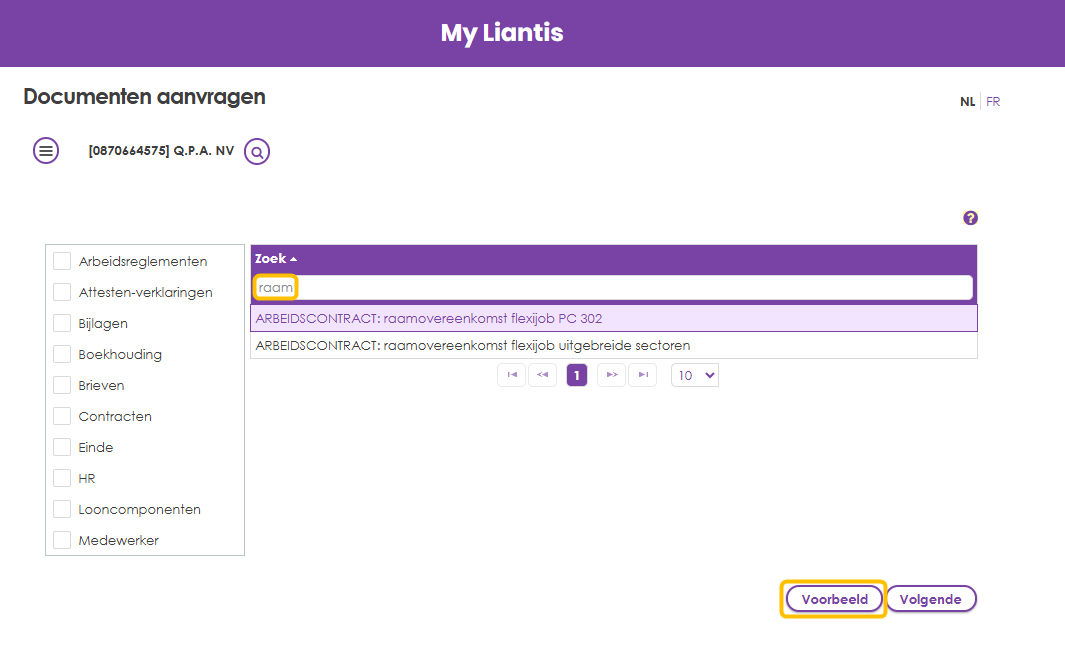Tick the Medewerker checkbox
Viewport: 1065px width, 645px height.
(62, 540)
